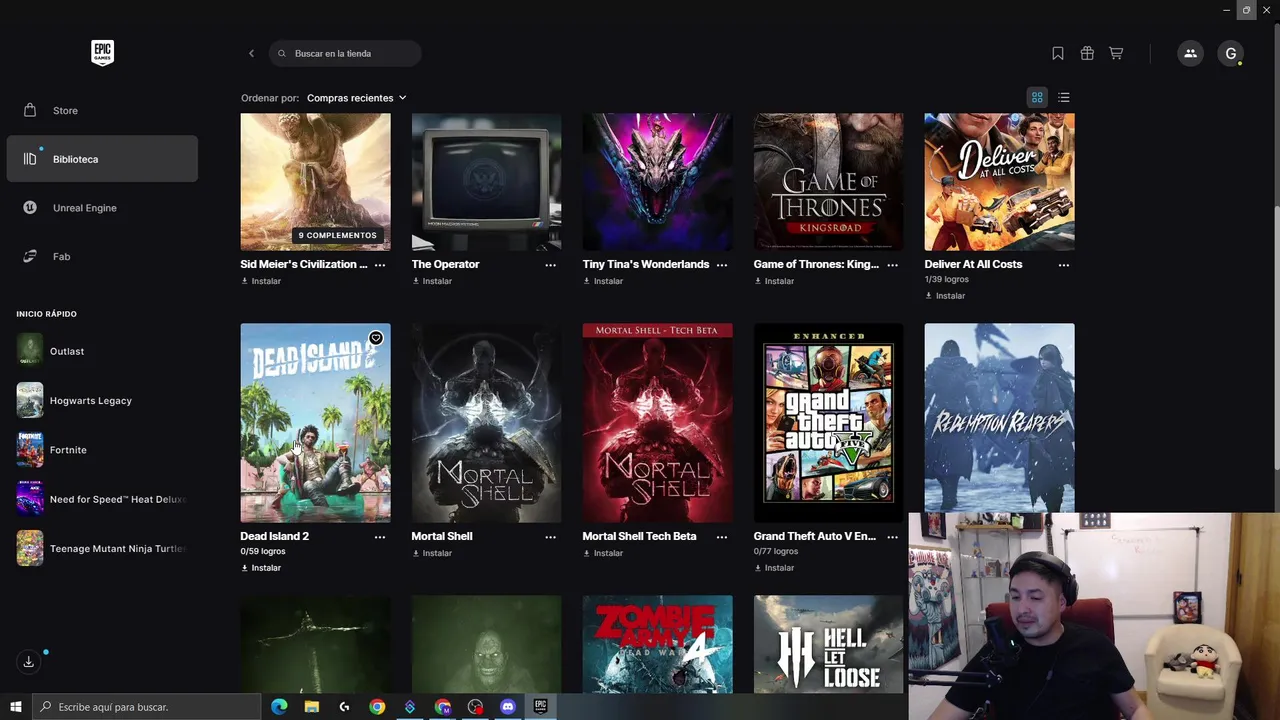Click the Windows taskbar search box

(x=147, y=707)
